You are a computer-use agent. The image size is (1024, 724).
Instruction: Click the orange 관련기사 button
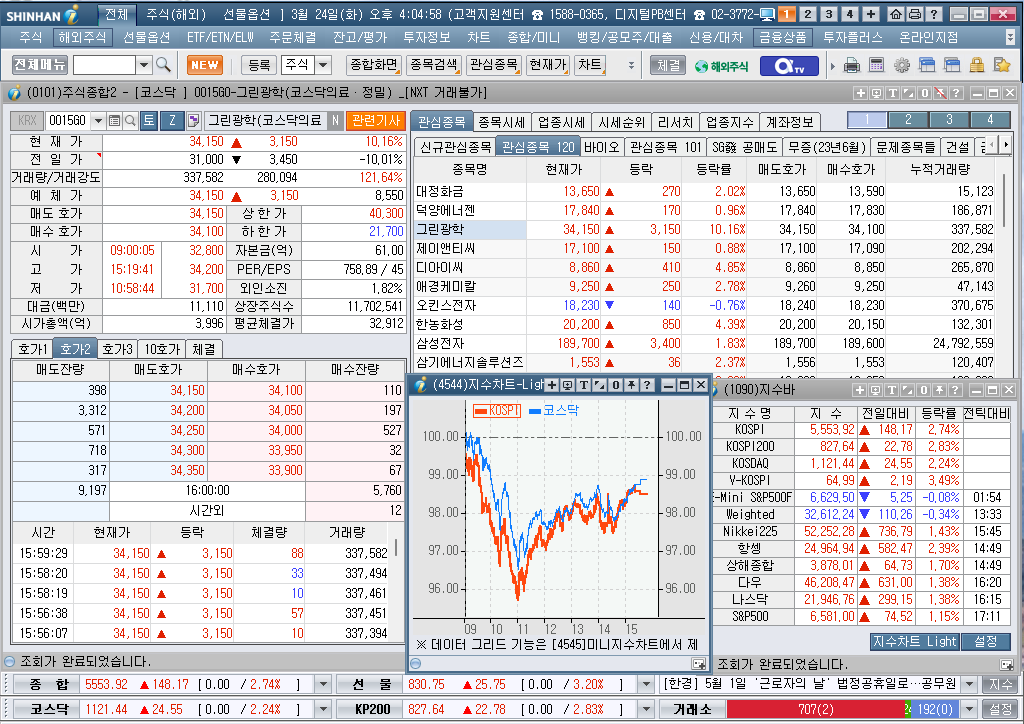pos(376,120)
